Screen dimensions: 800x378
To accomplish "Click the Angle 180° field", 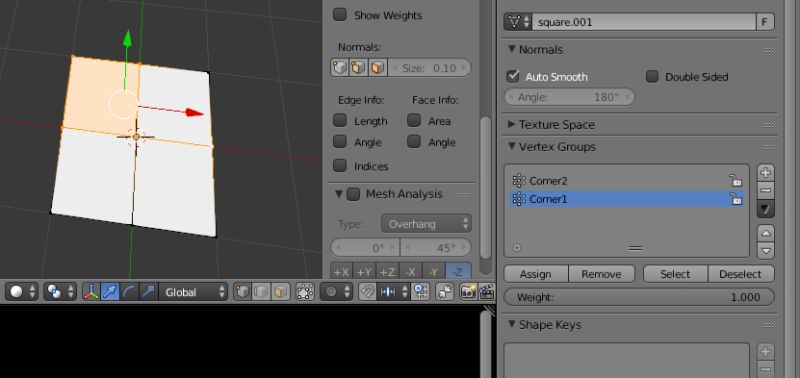I will pos(569,97).
